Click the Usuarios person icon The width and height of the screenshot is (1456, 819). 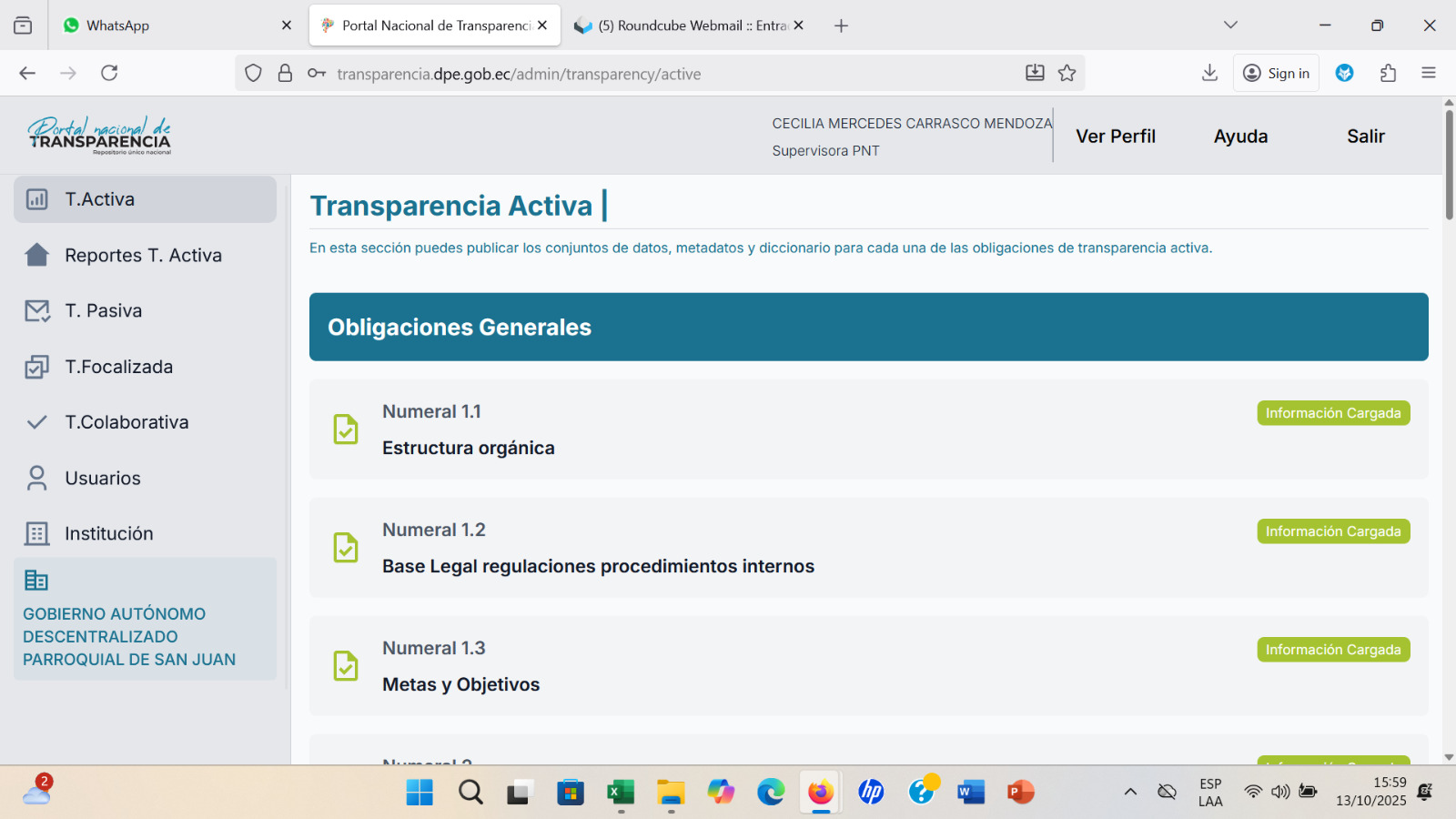pos(37,478)
